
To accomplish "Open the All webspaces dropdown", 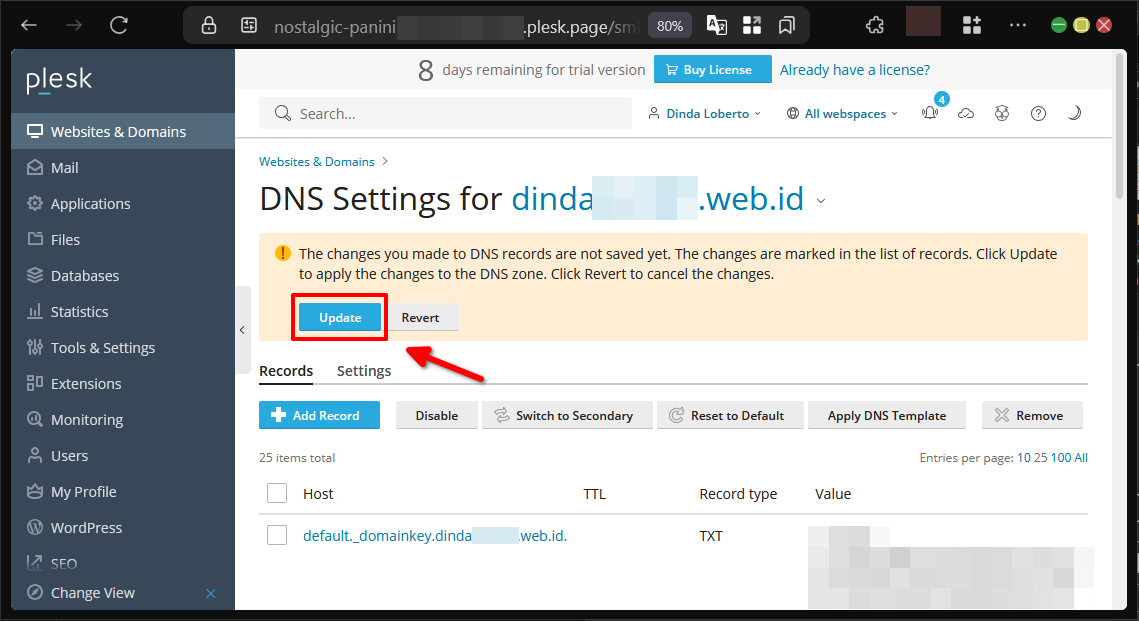I will click(843, 114).
